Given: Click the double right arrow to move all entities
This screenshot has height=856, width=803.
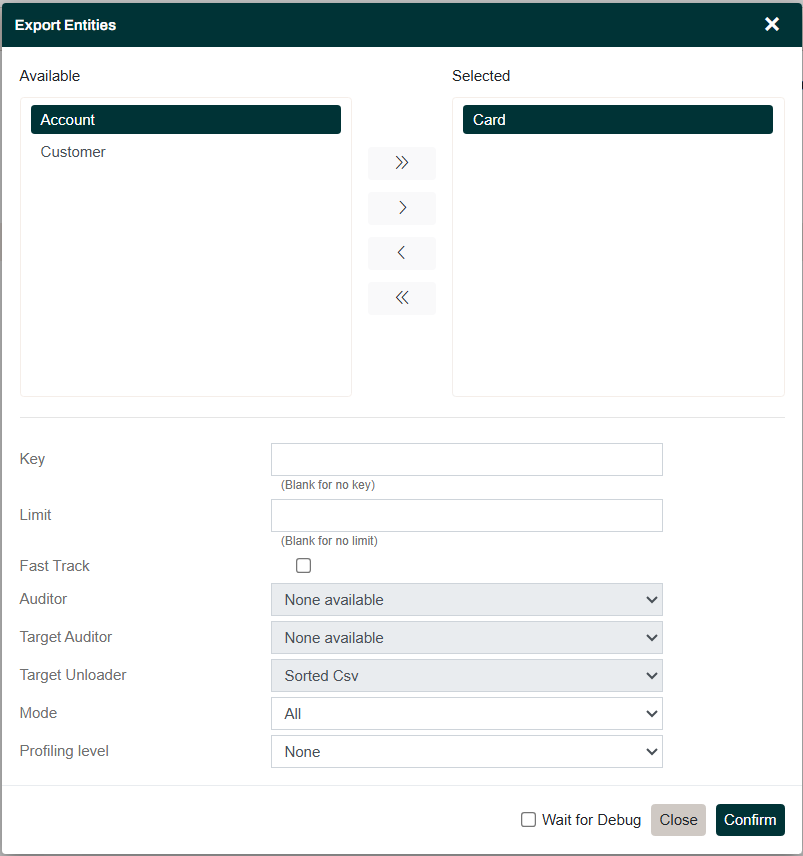Looking at the screenshot, I should click(x=401, y=163).
